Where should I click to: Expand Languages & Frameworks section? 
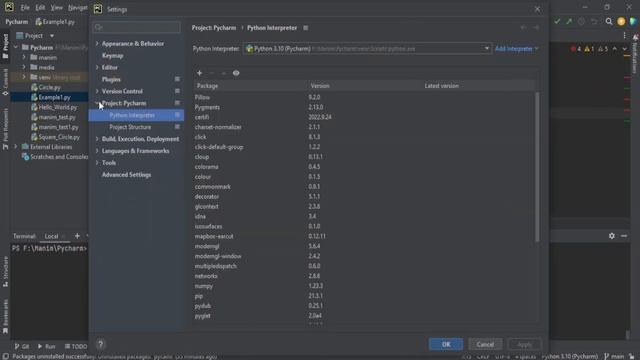click(97, 151)
